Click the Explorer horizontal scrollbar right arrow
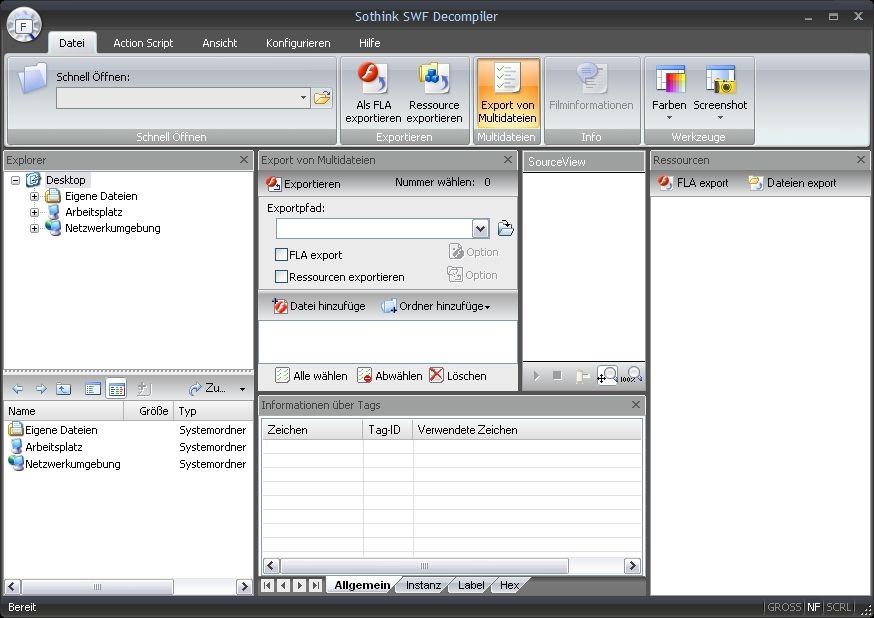Screen dimensions: 874x618 tap(244, 586)
